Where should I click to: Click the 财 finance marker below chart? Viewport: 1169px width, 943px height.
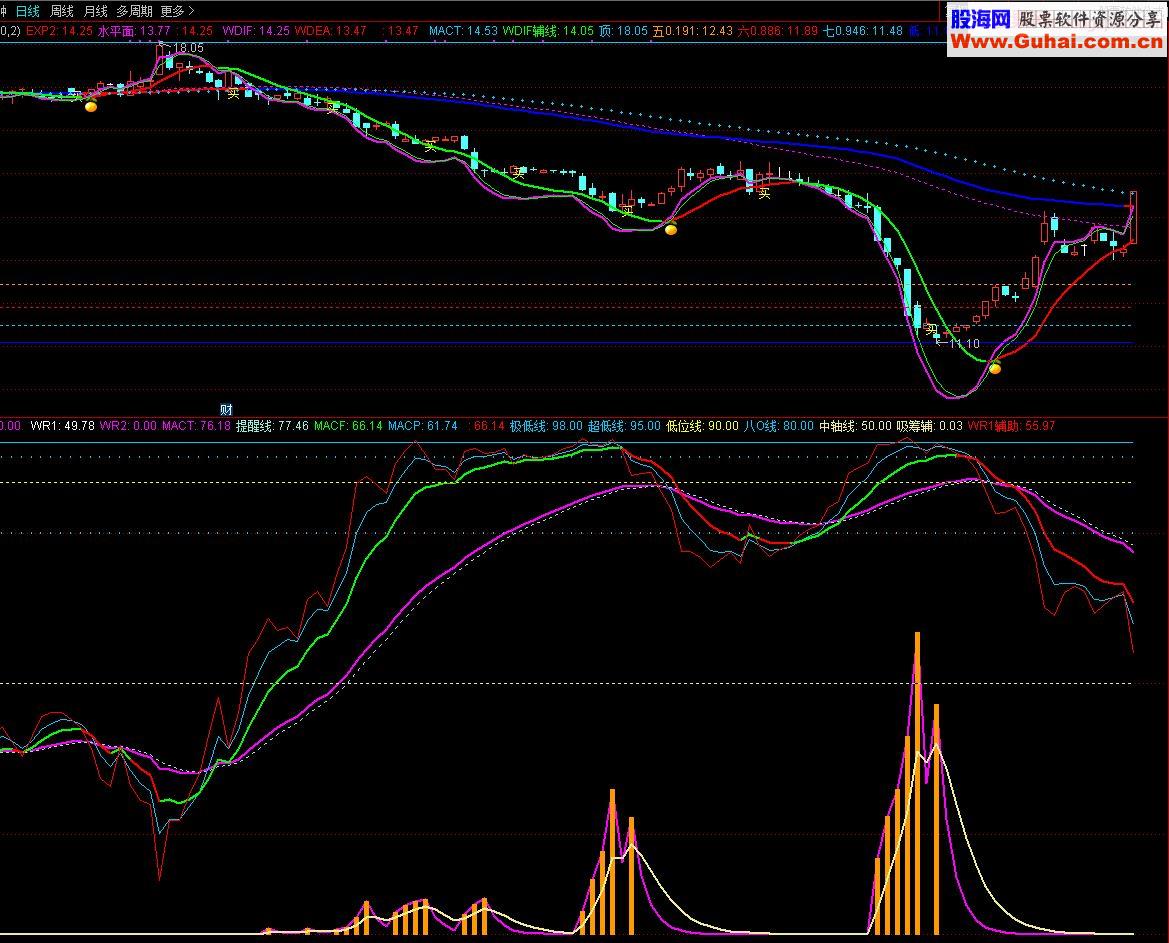coord(227,409)
